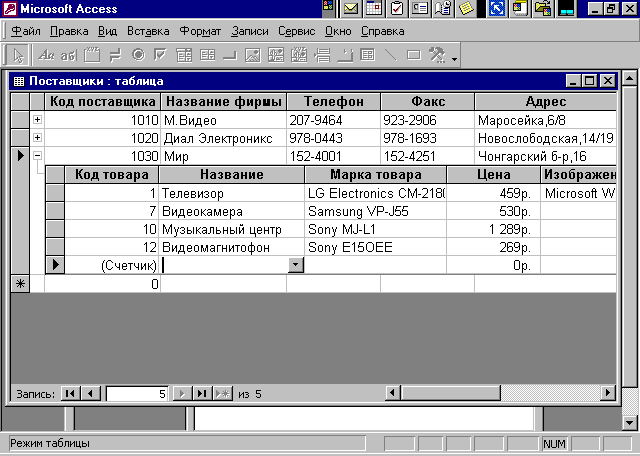
Task: Choose the Option Button (radio) tool
Action: [139, 55]
